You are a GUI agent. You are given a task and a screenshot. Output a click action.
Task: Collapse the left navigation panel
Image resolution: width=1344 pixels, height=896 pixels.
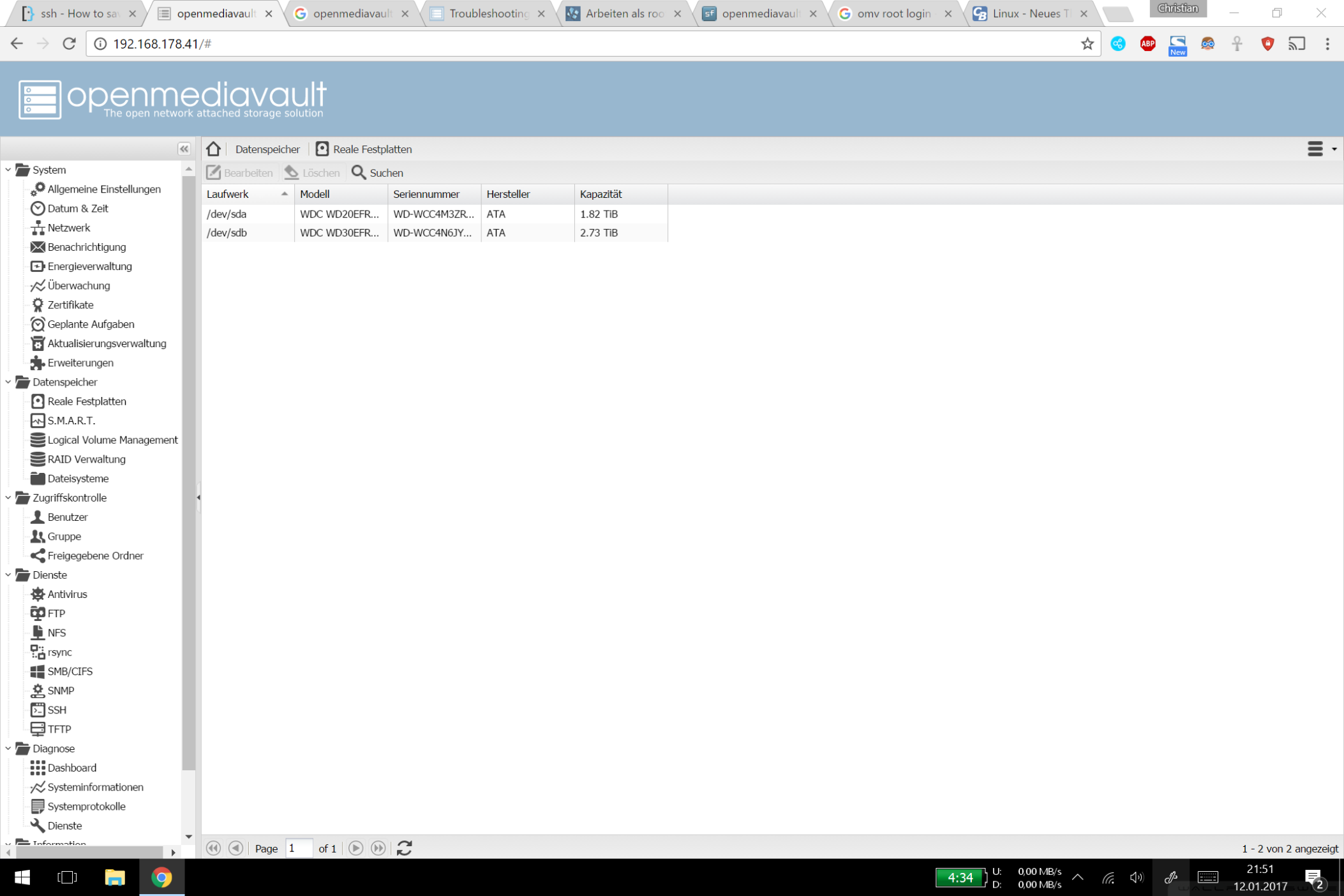184,149
